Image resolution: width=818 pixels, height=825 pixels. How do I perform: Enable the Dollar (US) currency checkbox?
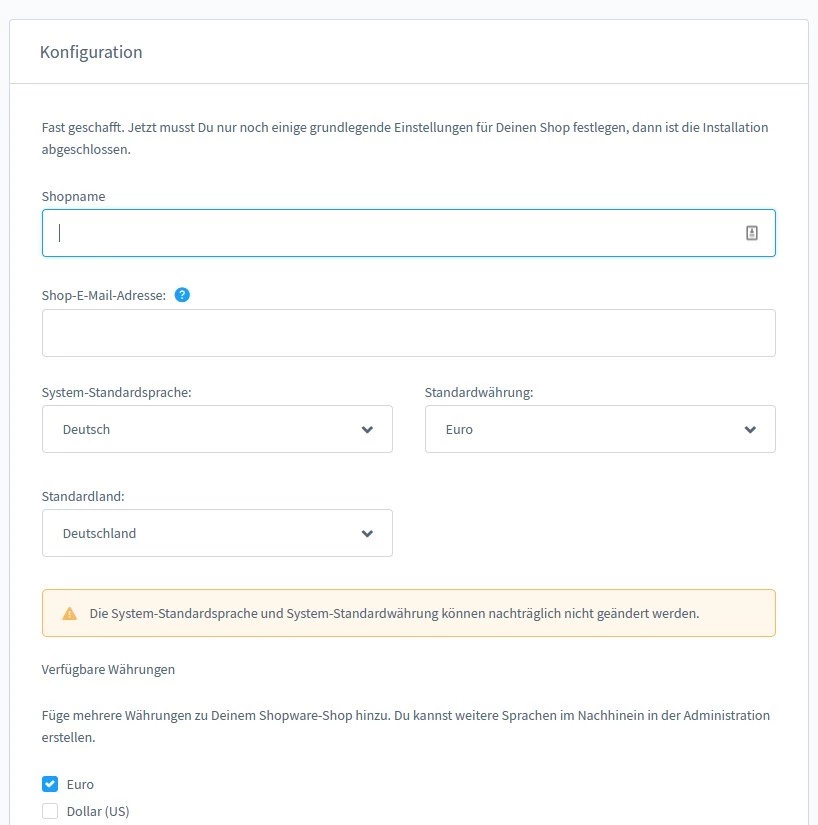click(x=50, y=811)
